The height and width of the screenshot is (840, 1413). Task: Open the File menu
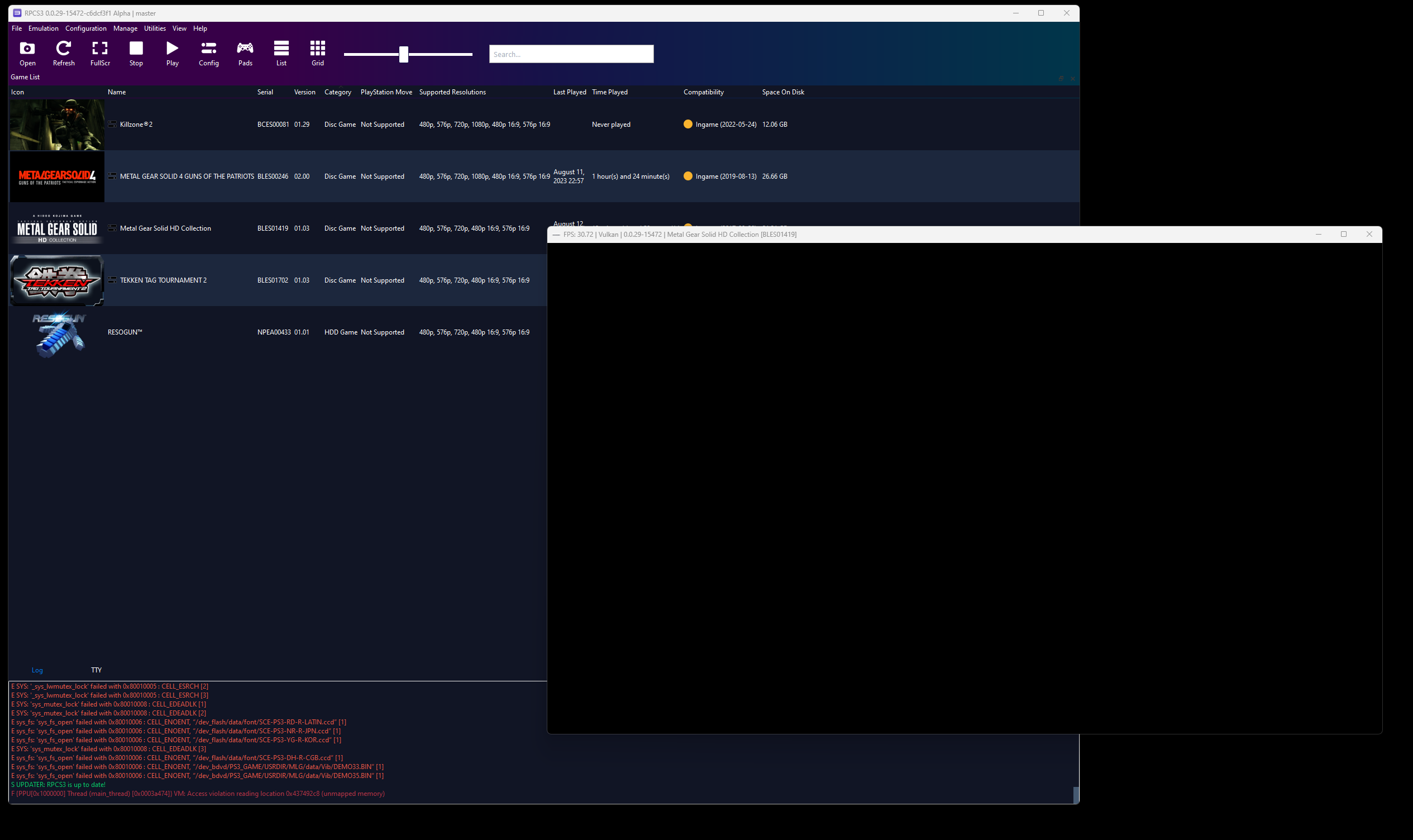pos(16,28)
